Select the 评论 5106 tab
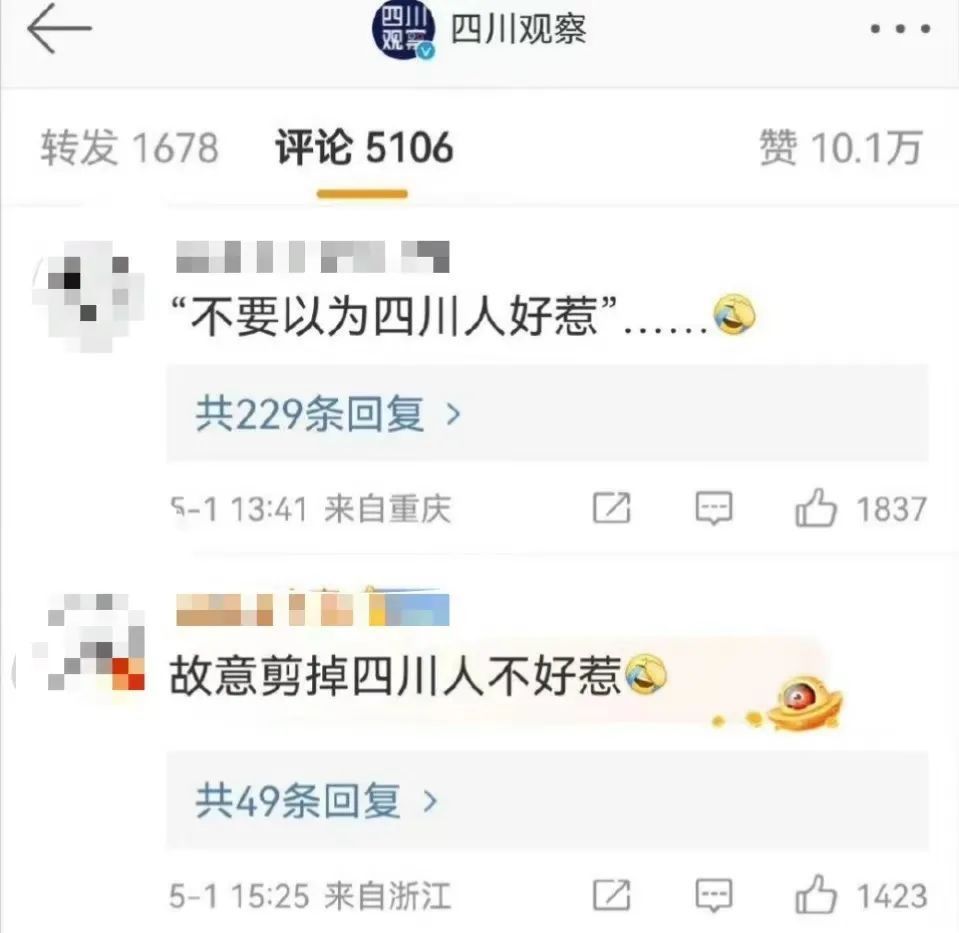The width and height of the screenshot is (959, 933). [x=364, y=147]
